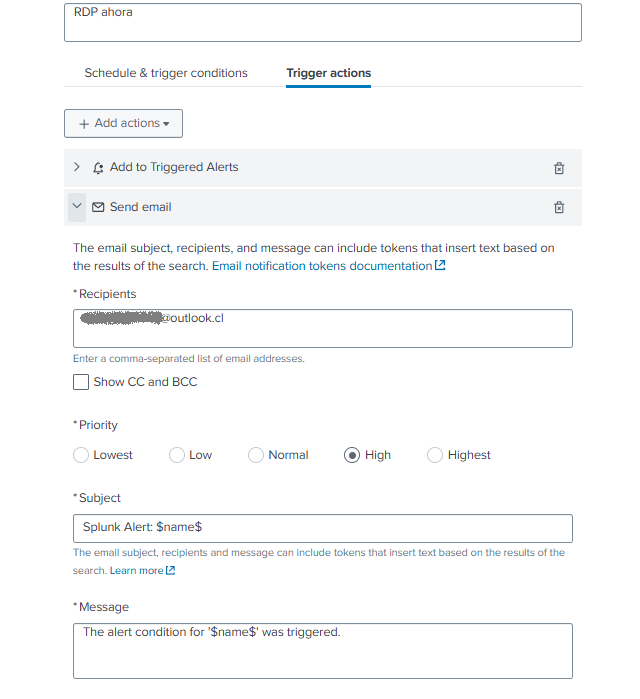Switch to Schedule & trigger conditions tab
The image size is (640, 699).
[166, 73]
